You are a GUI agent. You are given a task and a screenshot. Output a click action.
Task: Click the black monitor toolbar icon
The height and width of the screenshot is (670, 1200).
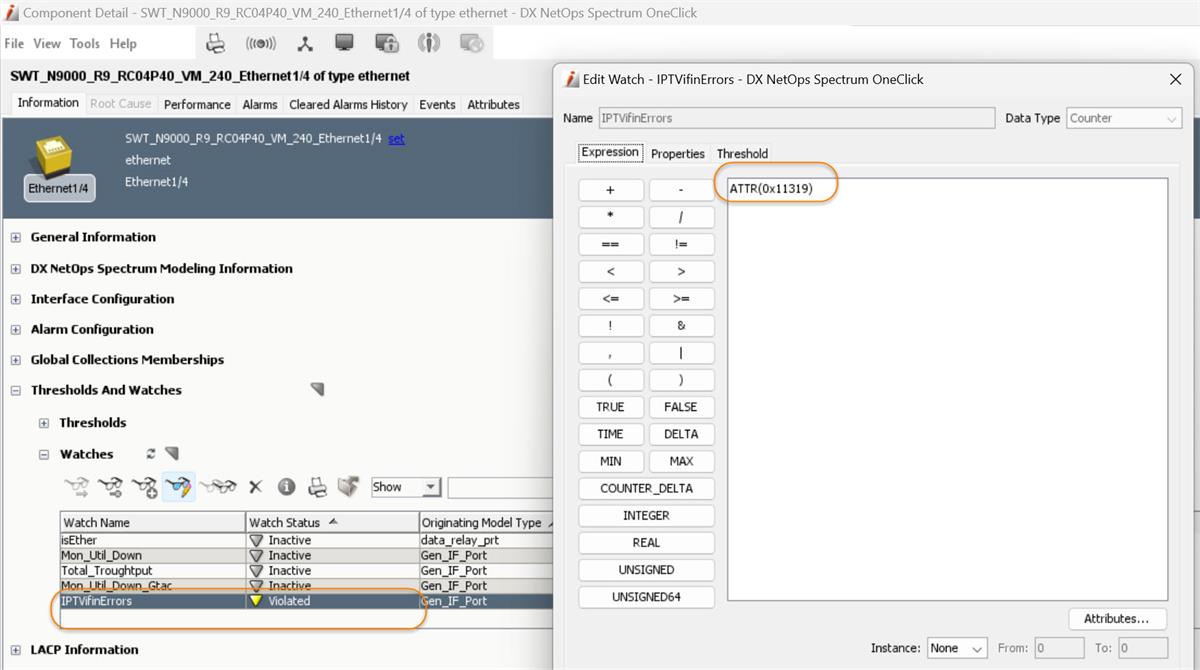coord(344,43)
